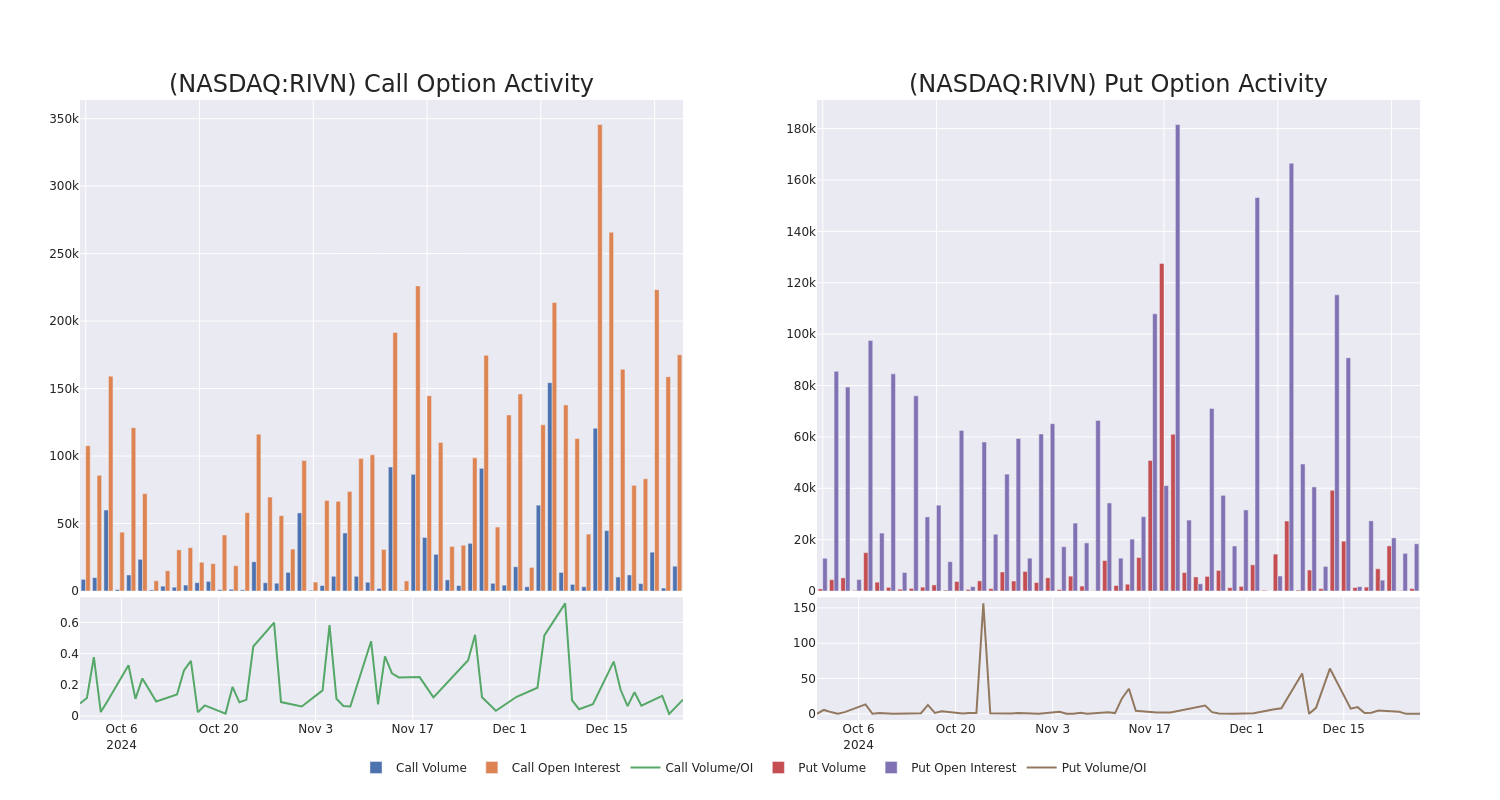1500x800 pixels.
Task: Click the 50 label on put ratio axis
Action: [808, 679]
